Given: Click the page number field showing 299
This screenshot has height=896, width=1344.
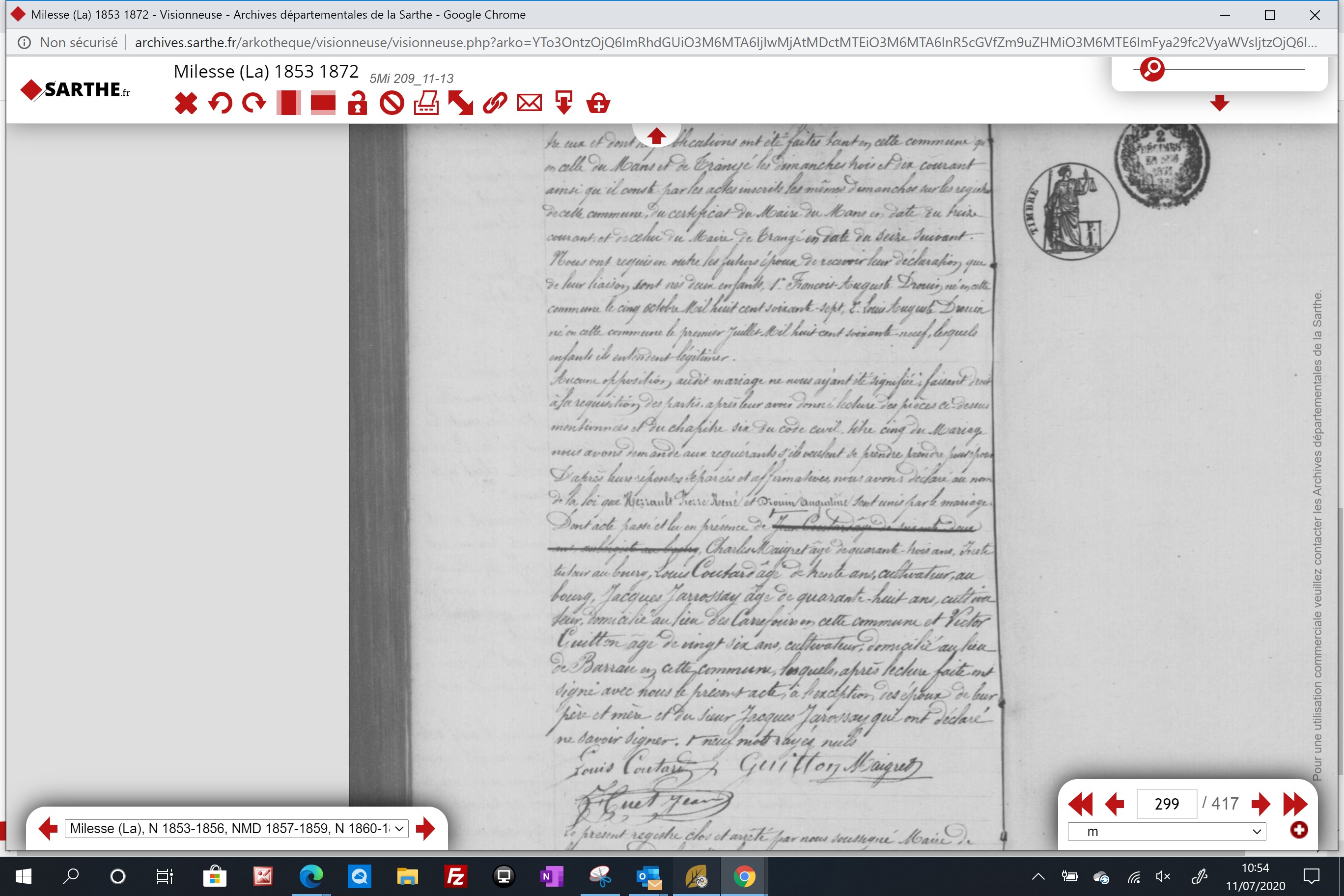Looking at the screenshot, I should point(1166,804).
